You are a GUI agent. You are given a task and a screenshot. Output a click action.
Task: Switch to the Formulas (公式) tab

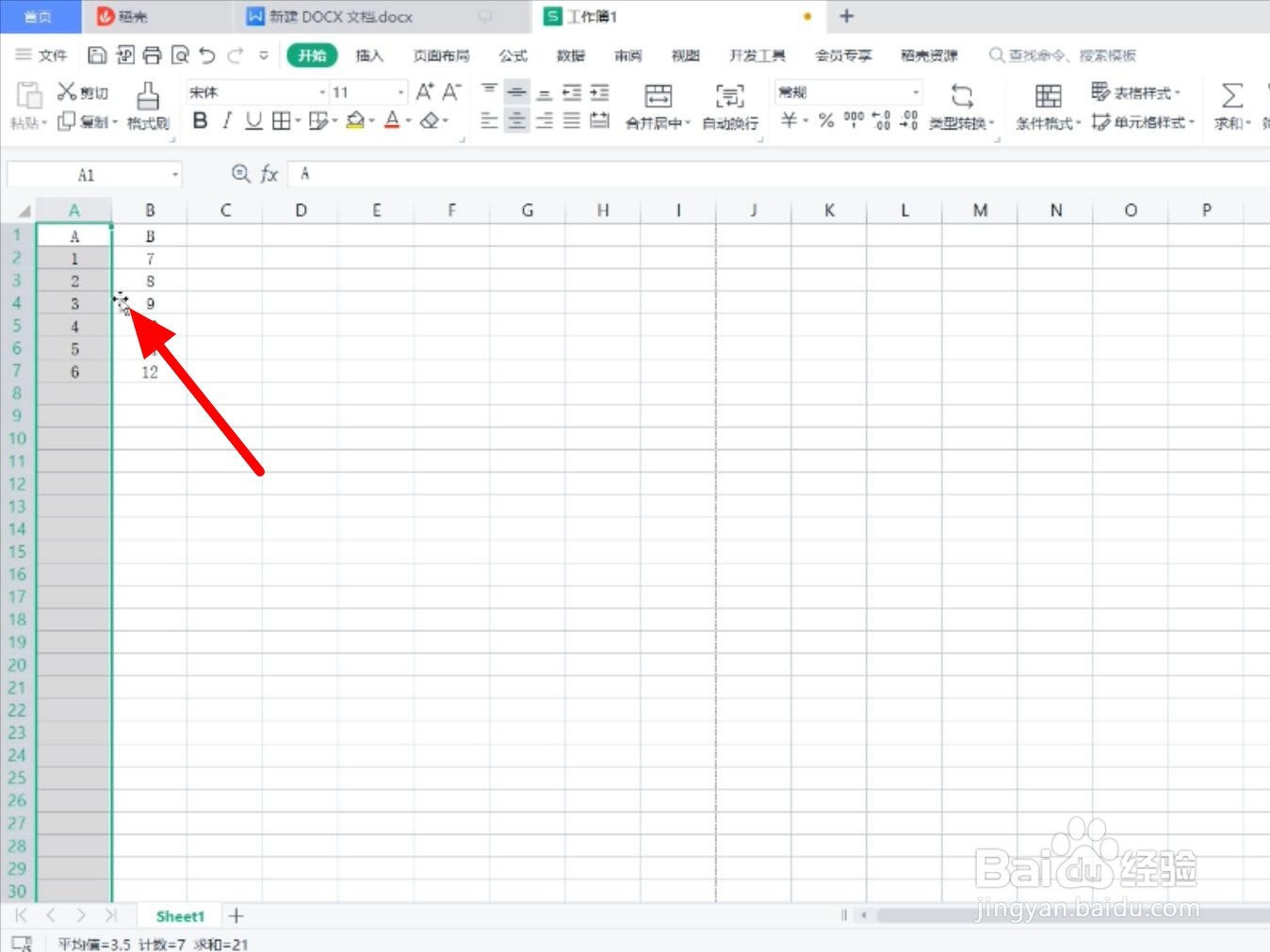point(513,56)
